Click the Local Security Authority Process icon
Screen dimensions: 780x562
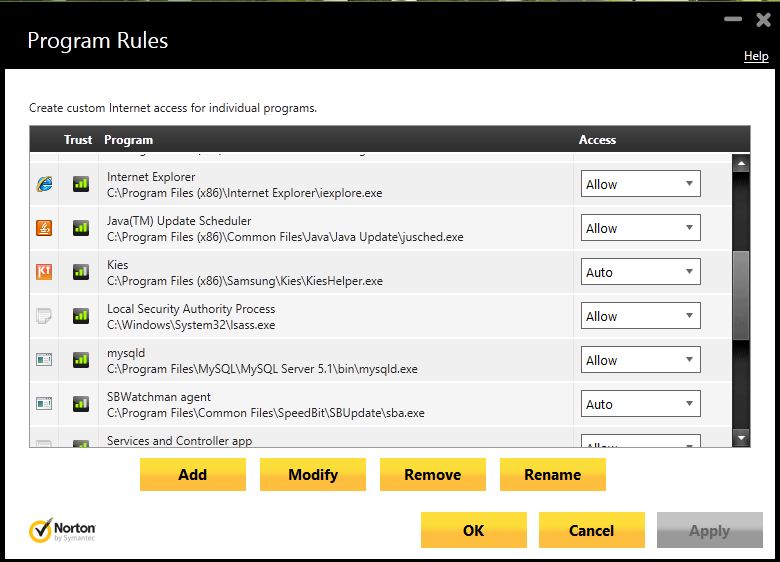point(44,315)
